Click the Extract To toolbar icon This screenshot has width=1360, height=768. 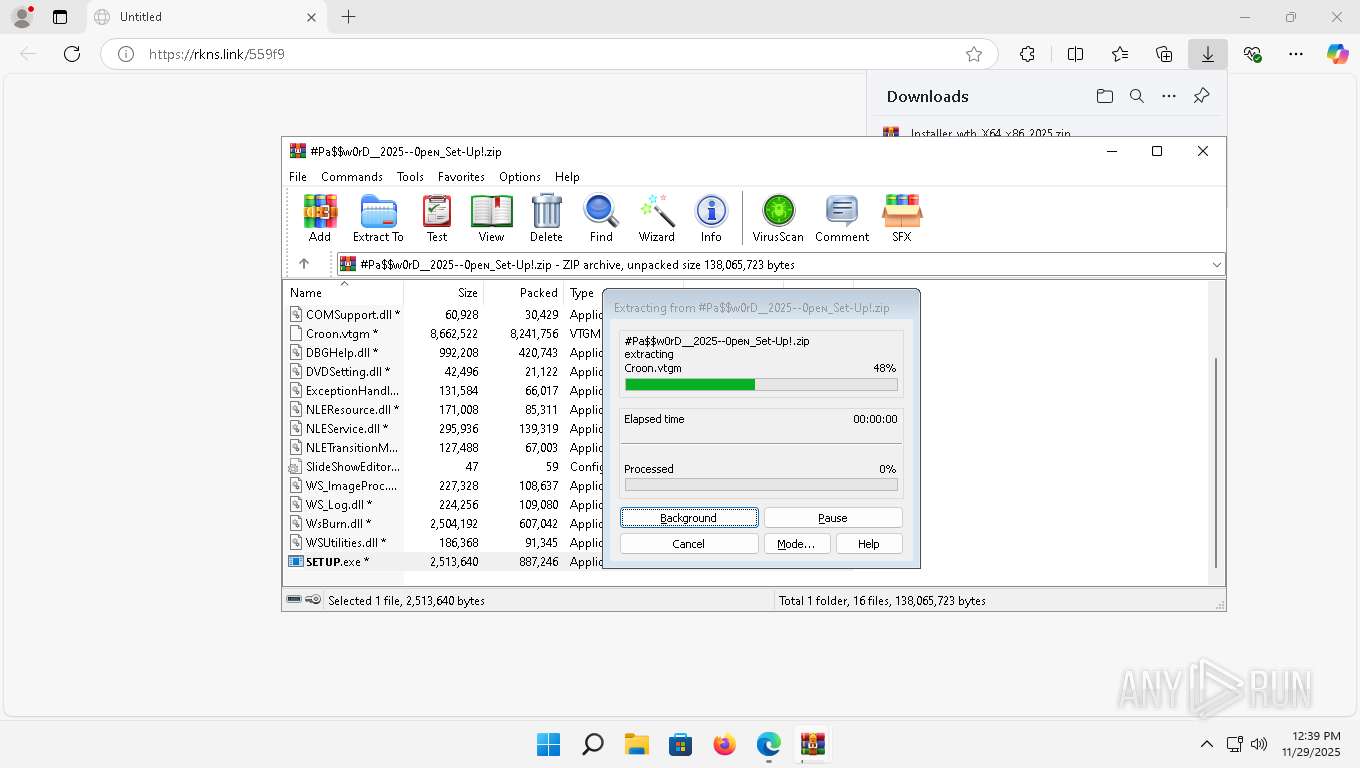pyautogui.click(x=378, y=218)
